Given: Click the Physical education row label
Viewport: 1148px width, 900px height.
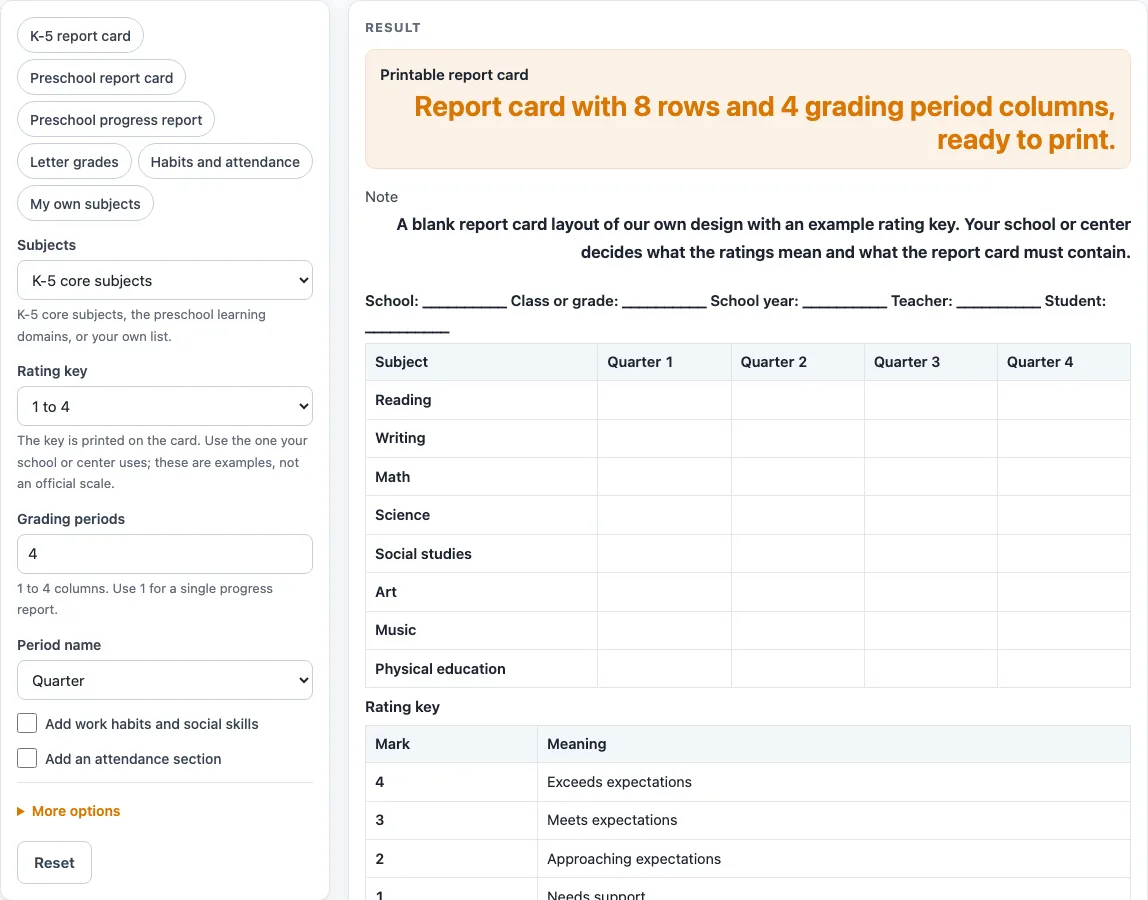Looking at the screenshot, I should tap(440, 669).
